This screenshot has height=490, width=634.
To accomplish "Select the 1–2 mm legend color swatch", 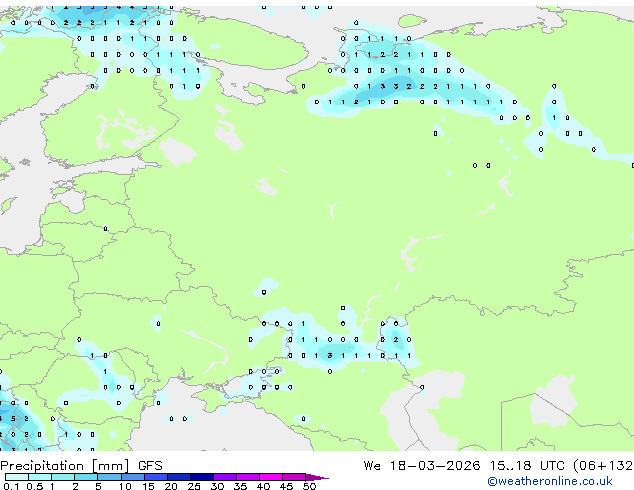I will [x=63, y=477].
